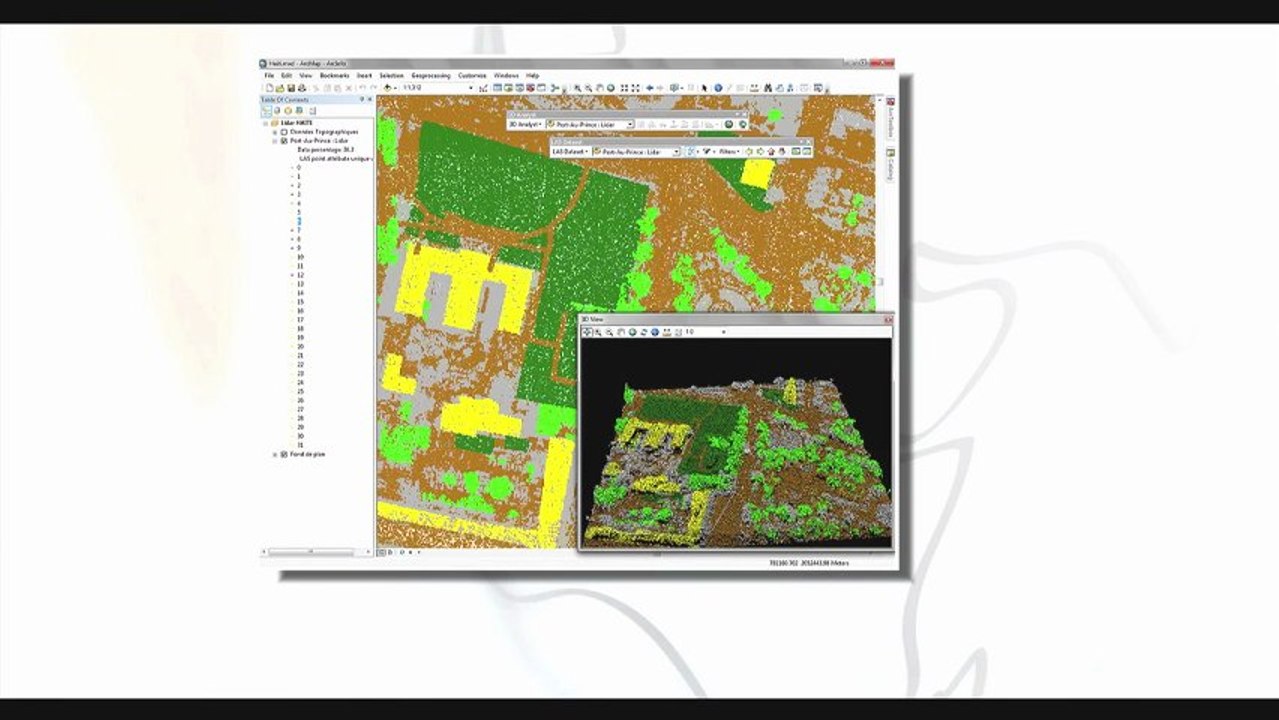Open the Geoprocessing menu
This screenshot has height=720, width=1279.
pos(431,75)
